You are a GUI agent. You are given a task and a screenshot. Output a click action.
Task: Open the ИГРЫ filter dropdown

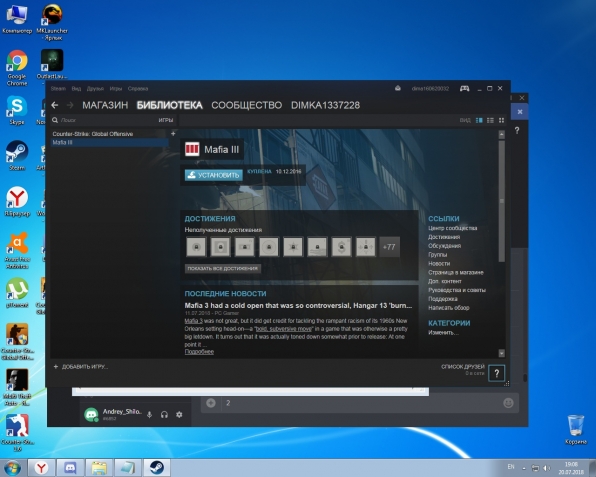[x=166, y=120]
